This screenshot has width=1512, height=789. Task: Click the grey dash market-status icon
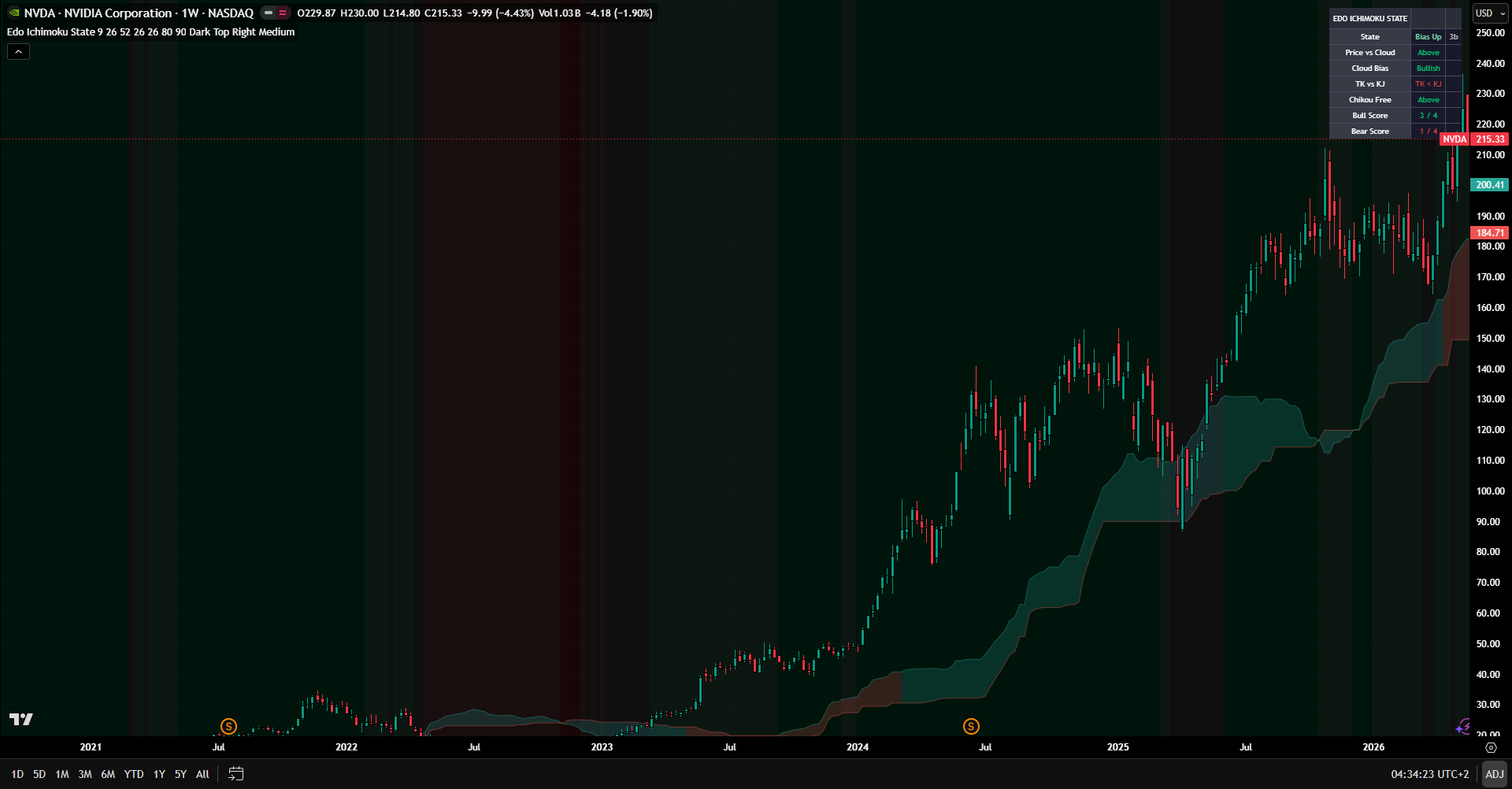(x=269, y=13)
